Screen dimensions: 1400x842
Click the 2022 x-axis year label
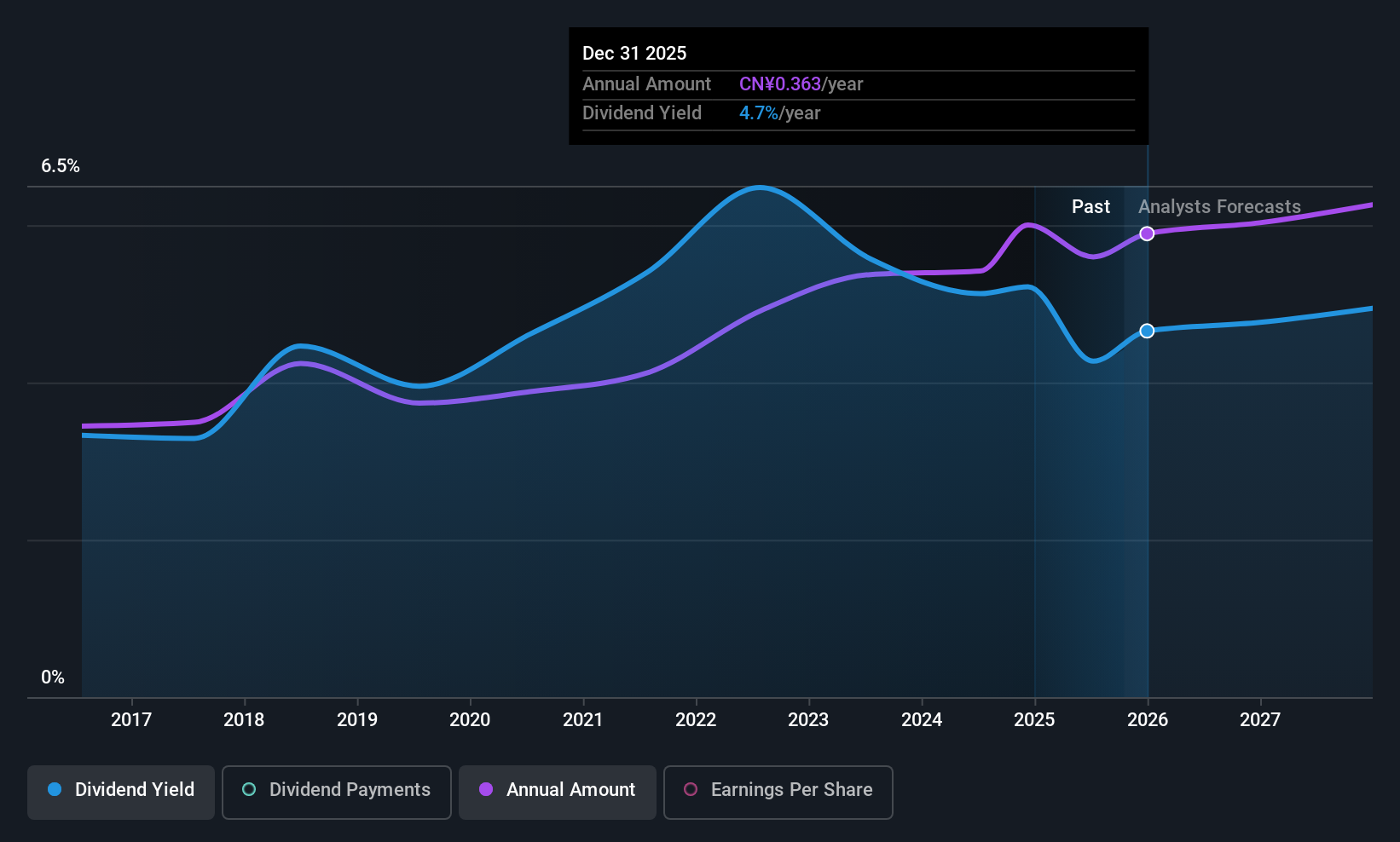(696, 720)
